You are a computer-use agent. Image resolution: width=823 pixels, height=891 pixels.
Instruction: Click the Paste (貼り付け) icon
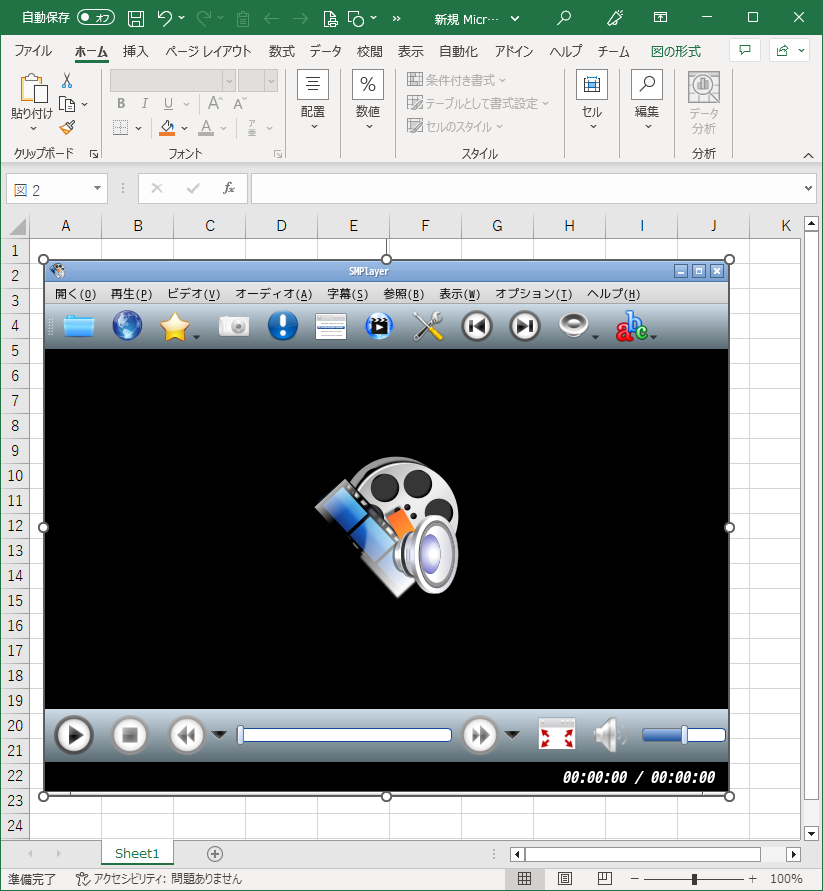point(32,89)
